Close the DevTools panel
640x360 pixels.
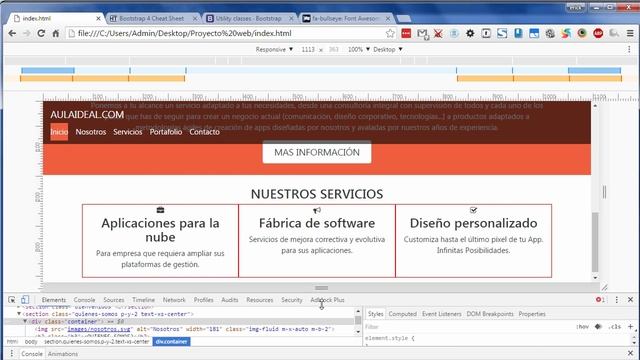tap(630, 300)
